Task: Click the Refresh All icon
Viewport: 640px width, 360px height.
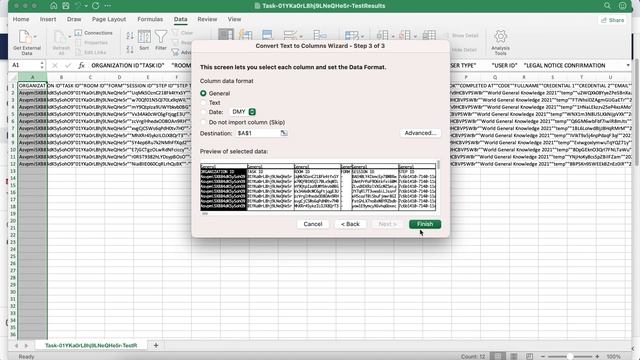Action: point(60,37)
